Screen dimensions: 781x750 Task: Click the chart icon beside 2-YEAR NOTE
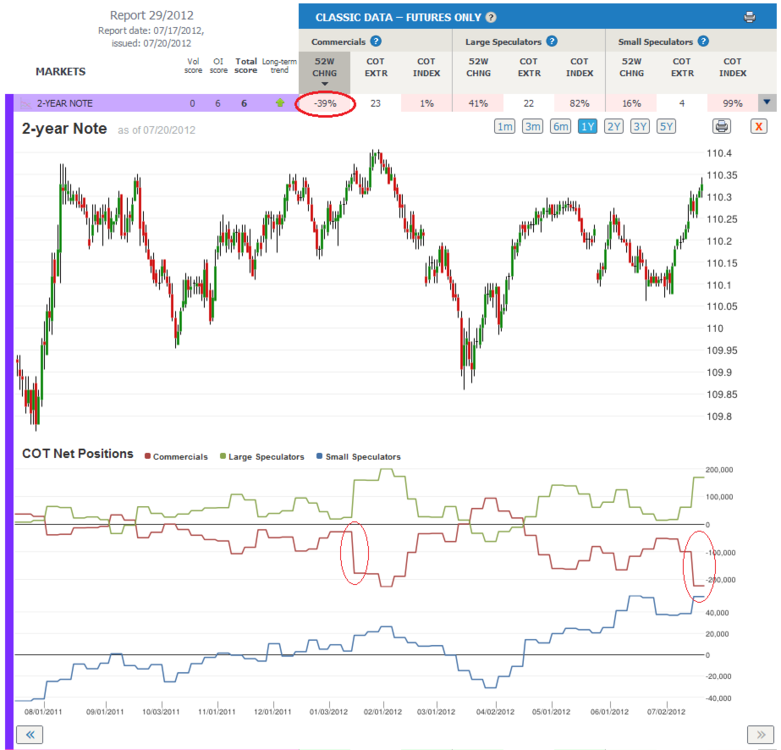25,104
